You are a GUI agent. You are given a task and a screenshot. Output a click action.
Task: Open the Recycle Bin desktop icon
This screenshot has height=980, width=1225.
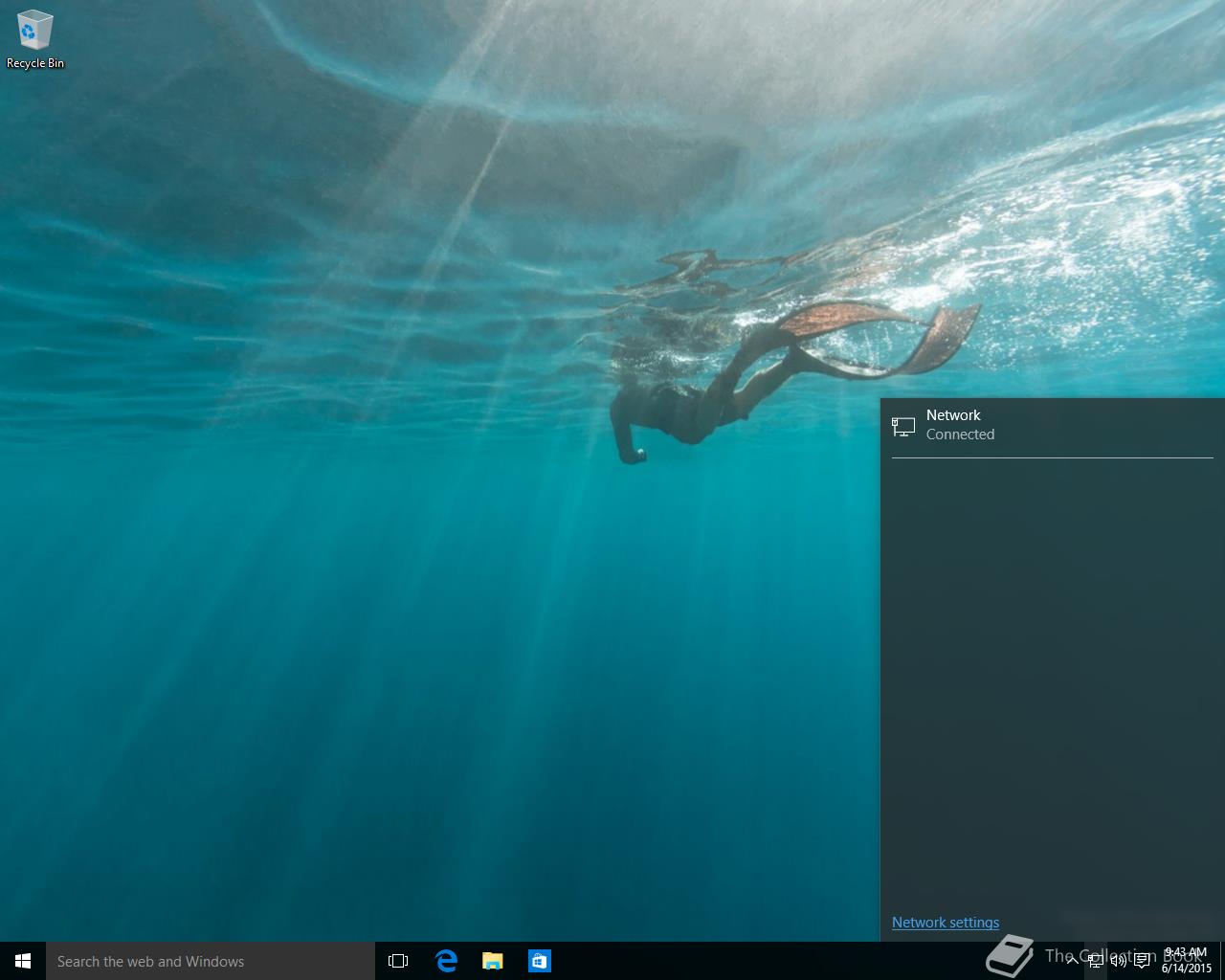click(35, 40)
